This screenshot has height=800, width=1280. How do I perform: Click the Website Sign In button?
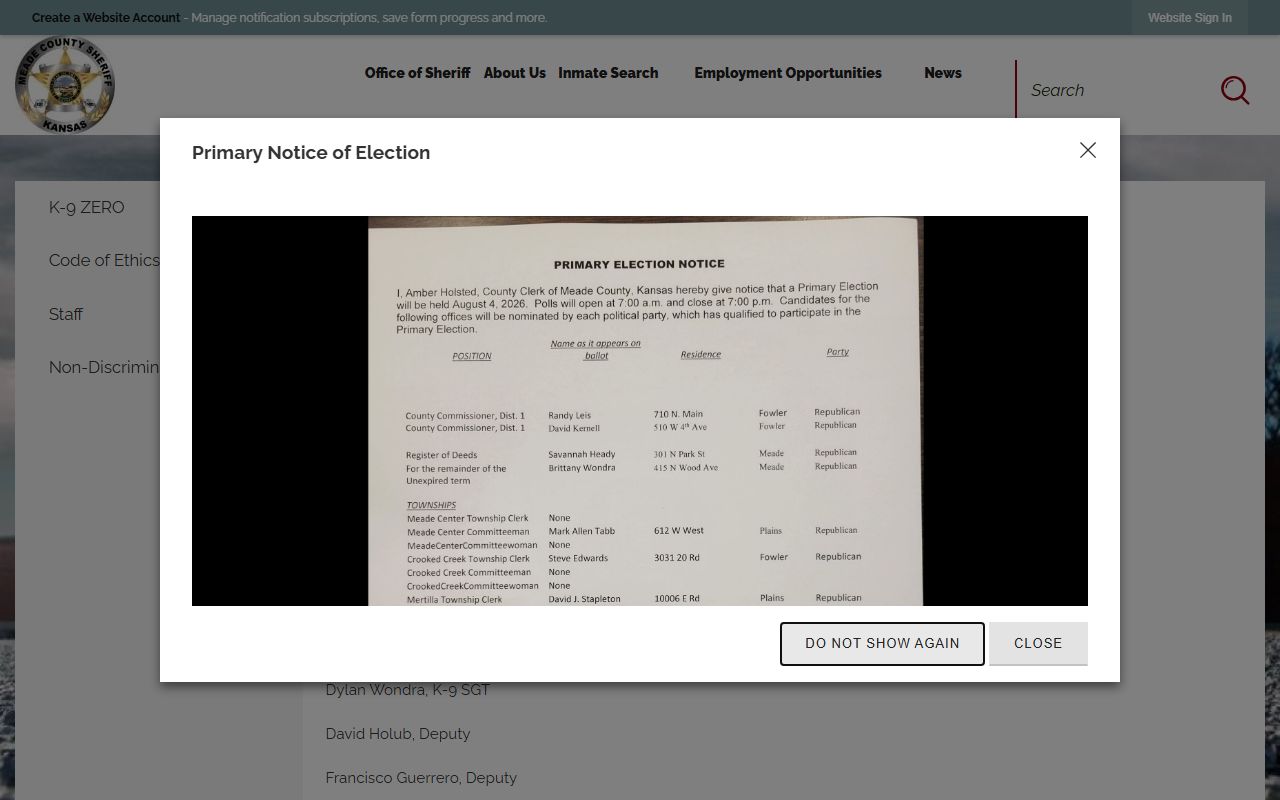(1190, 18)
